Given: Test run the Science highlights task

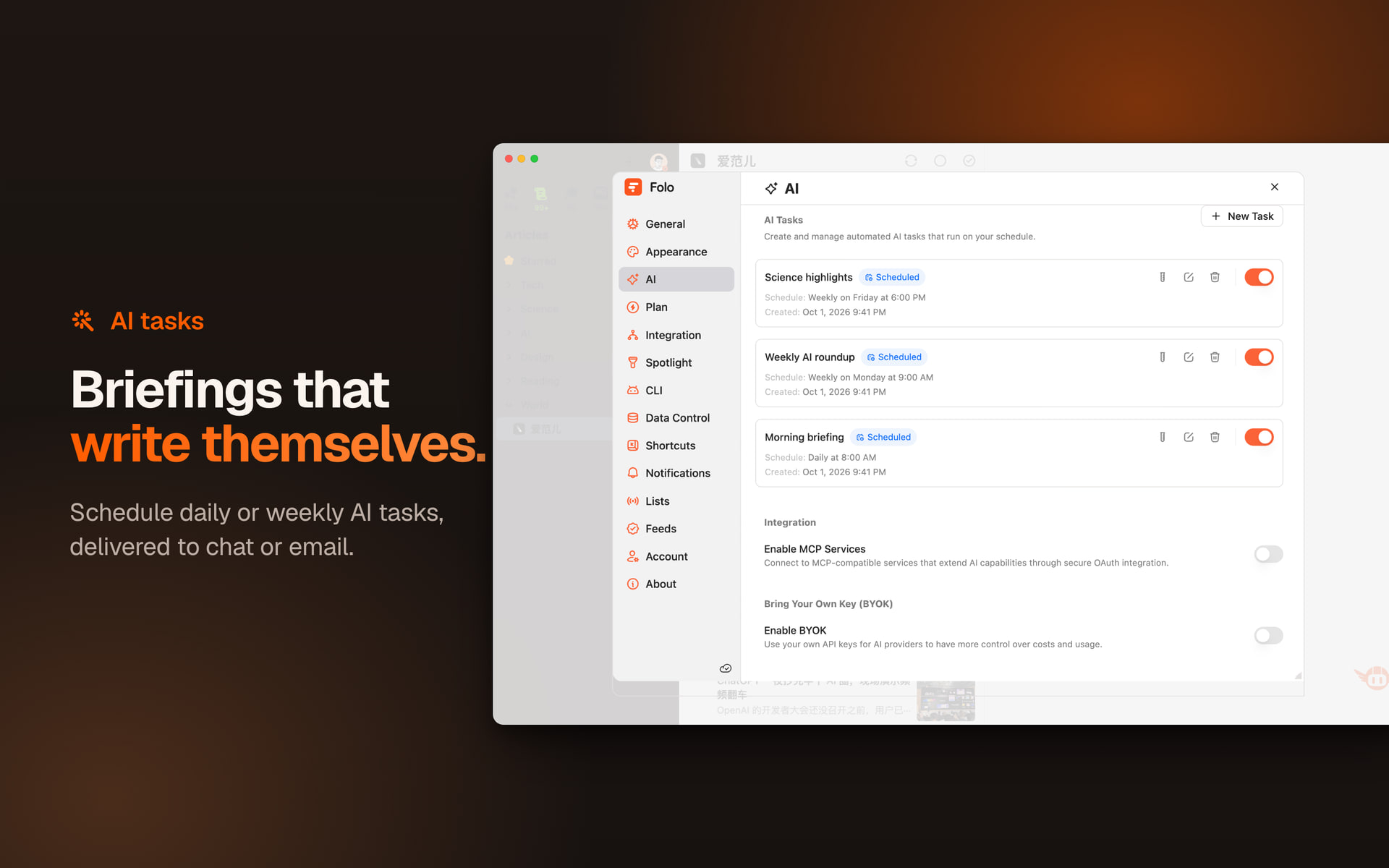Looking at the screenshot, I should [1163, 277].
